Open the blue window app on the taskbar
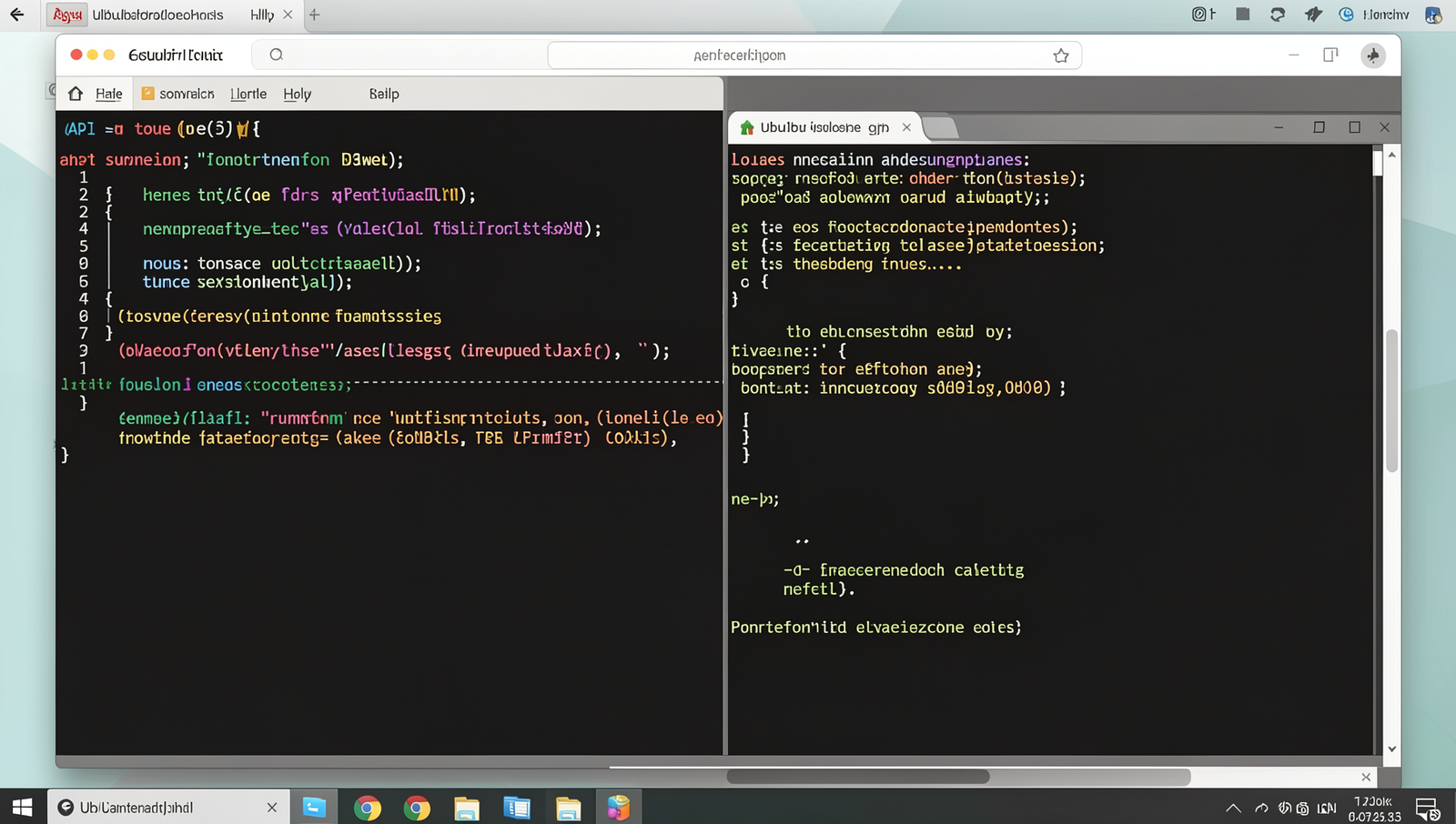 coord(517,808)
